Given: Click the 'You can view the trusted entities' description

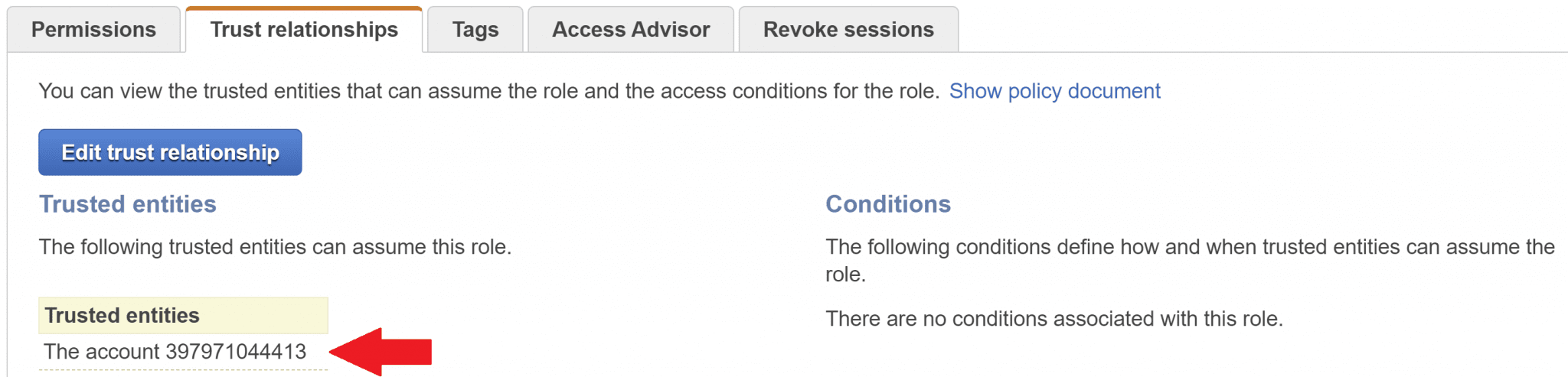Looking at the screenshot, I should tap(488, 91).
